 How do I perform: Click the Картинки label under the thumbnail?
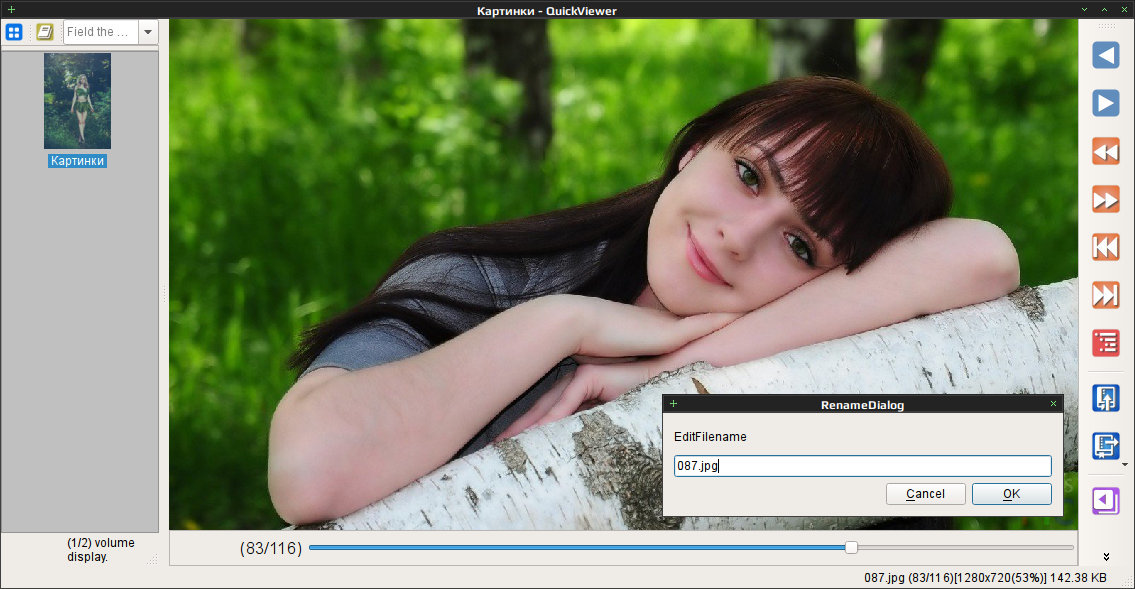[77, 161]
